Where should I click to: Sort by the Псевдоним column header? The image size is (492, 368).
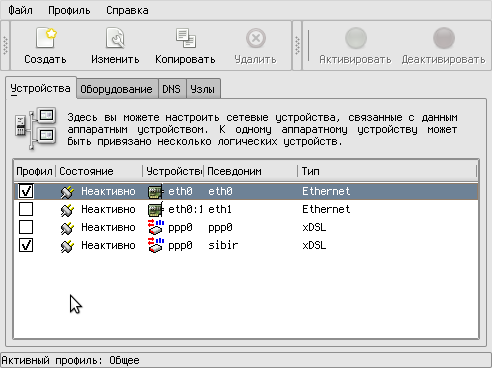(250, 171)
